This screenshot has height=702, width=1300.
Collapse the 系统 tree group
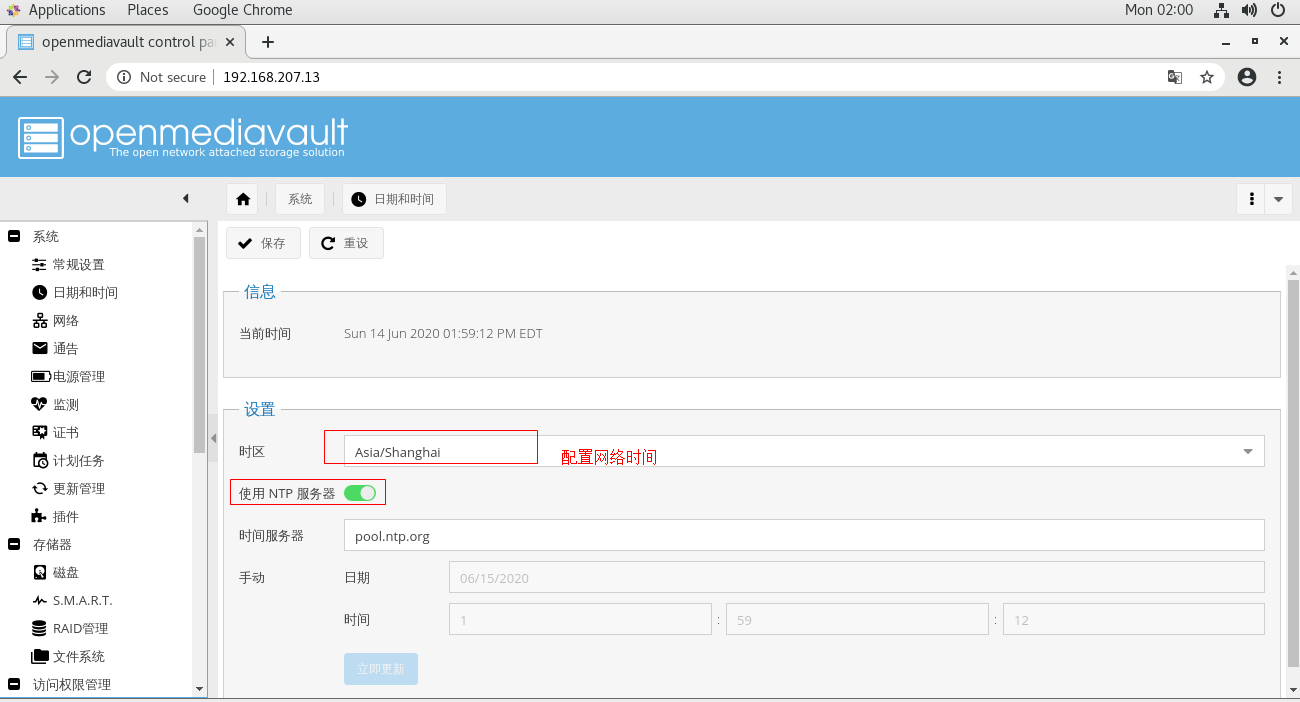(x=14, y=237)
